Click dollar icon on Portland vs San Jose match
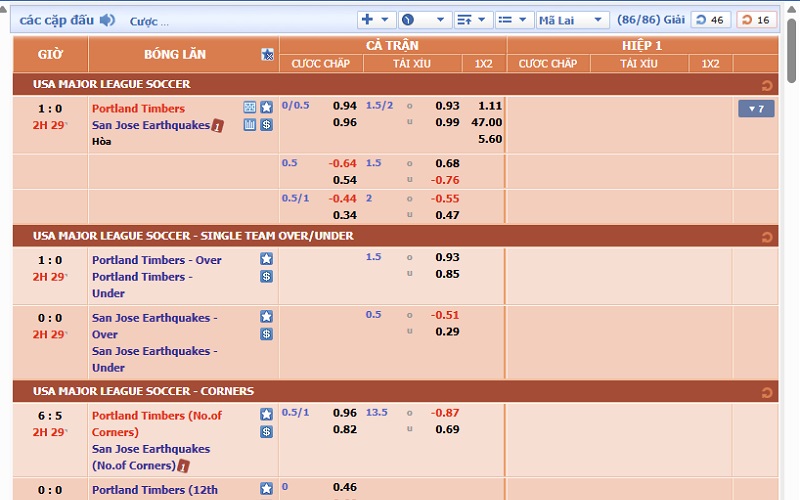Screen dimensions: 800x500 tap(266, 124)
